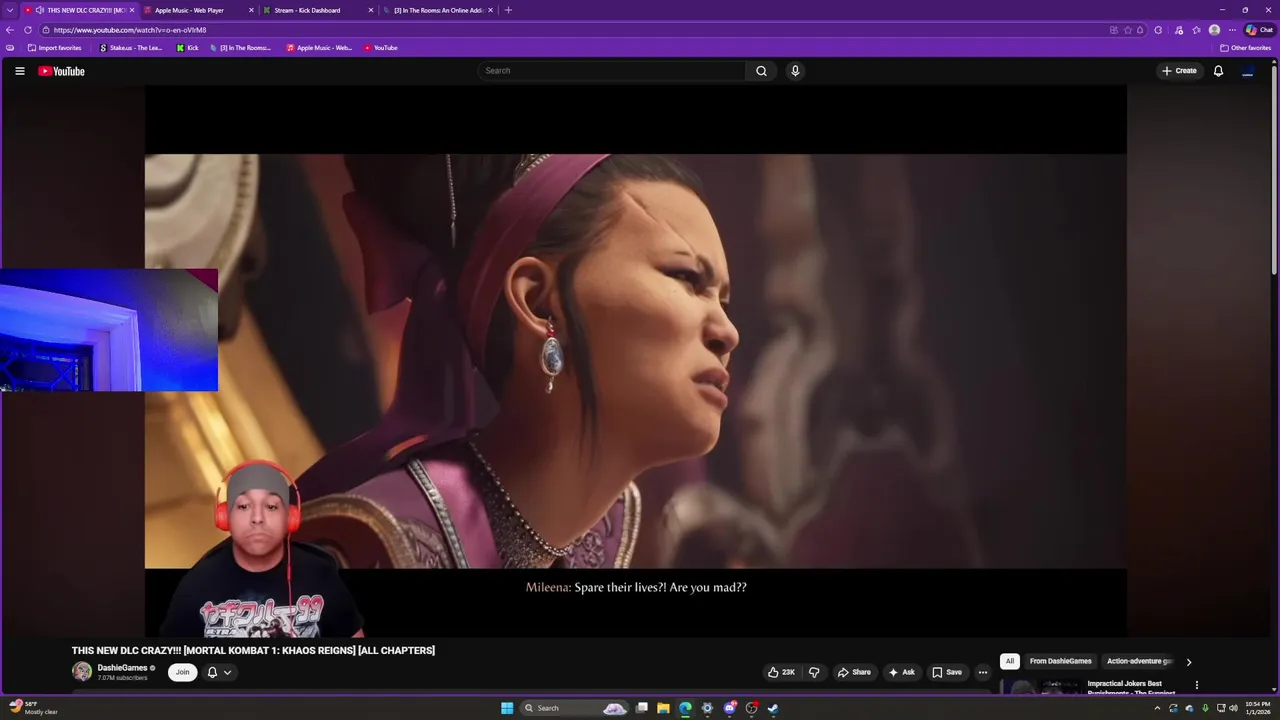Click the page vertical scrollbar
Screen dimensions: 1280x720
click(x=1274, y=170)
